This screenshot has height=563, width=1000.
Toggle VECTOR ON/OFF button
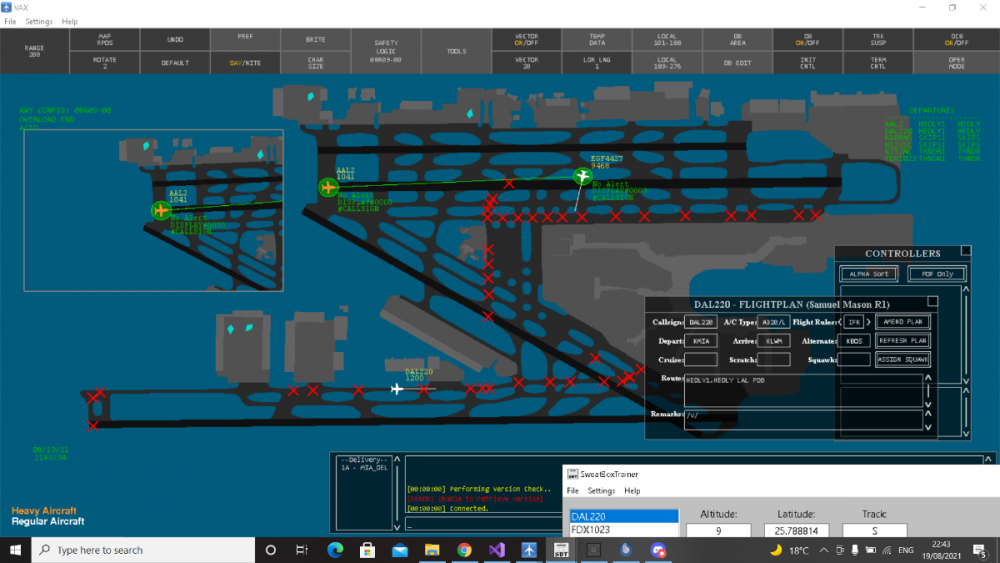pyautogui.click(x=526, y=40)
